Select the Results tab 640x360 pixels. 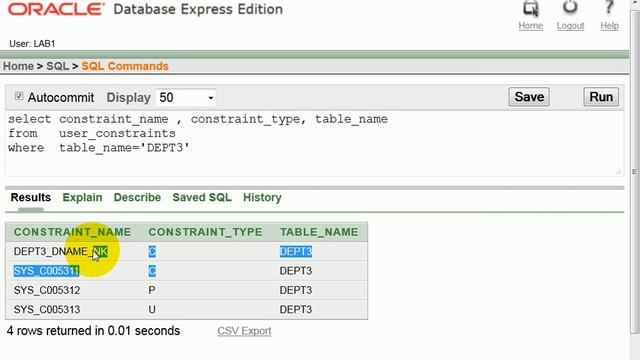[x=31, y=198]
